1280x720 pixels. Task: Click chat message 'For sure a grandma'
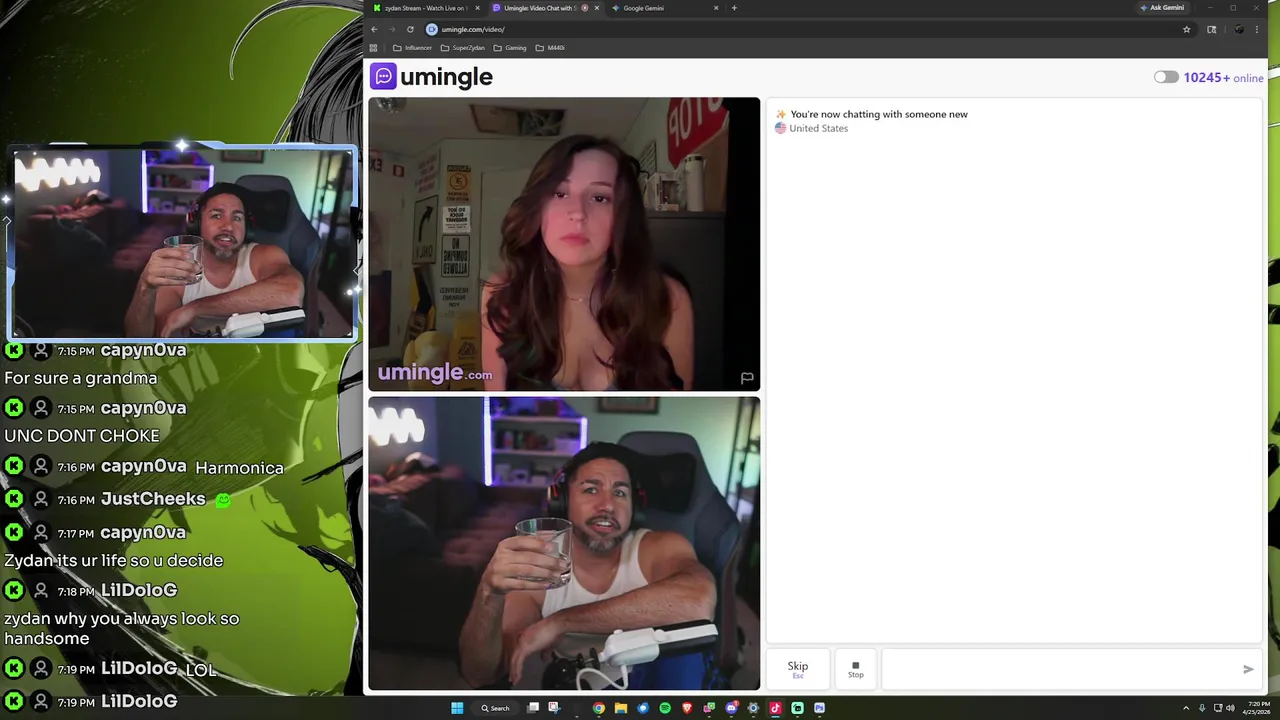81,378
